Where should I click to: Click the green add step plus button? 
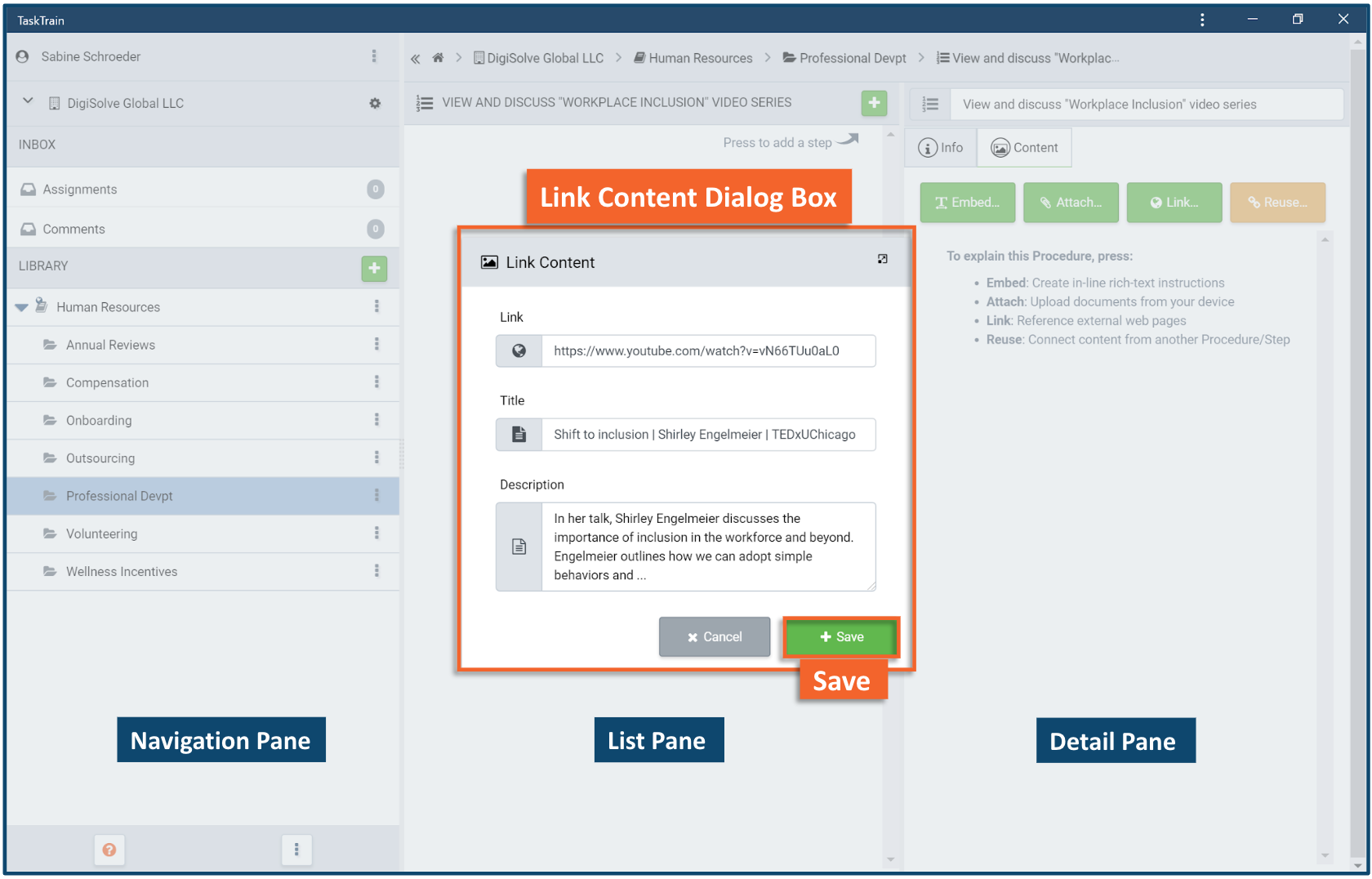(x=874, y=103)
